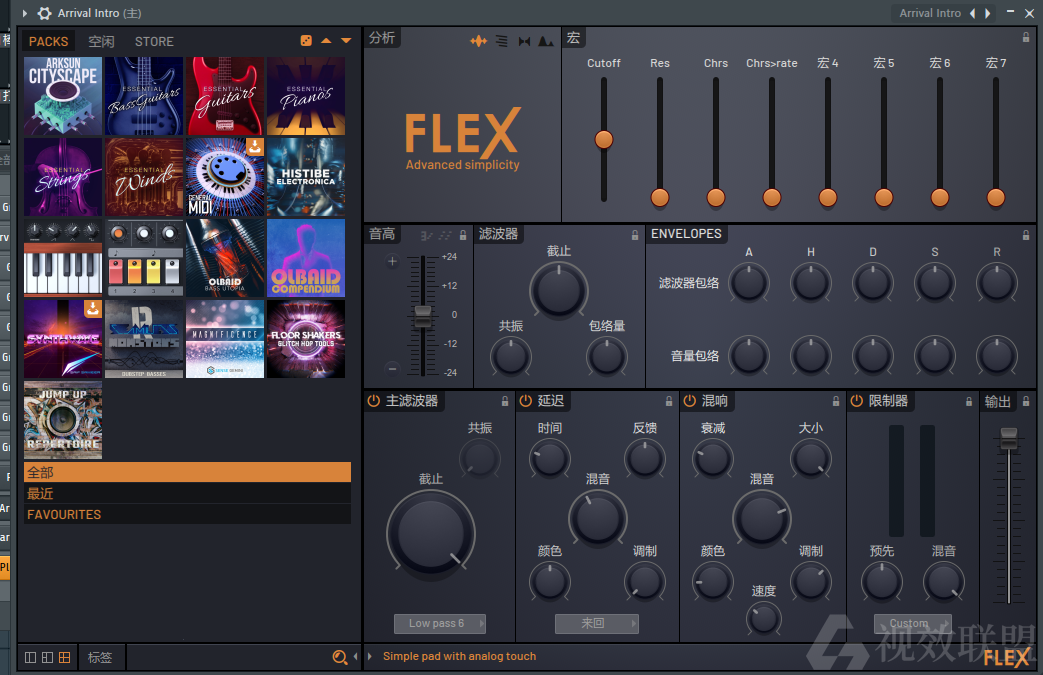Viewport: 1043px width, 675px height.
Task: Click the Cutoff macro slider handle
Action: (604, 140)
